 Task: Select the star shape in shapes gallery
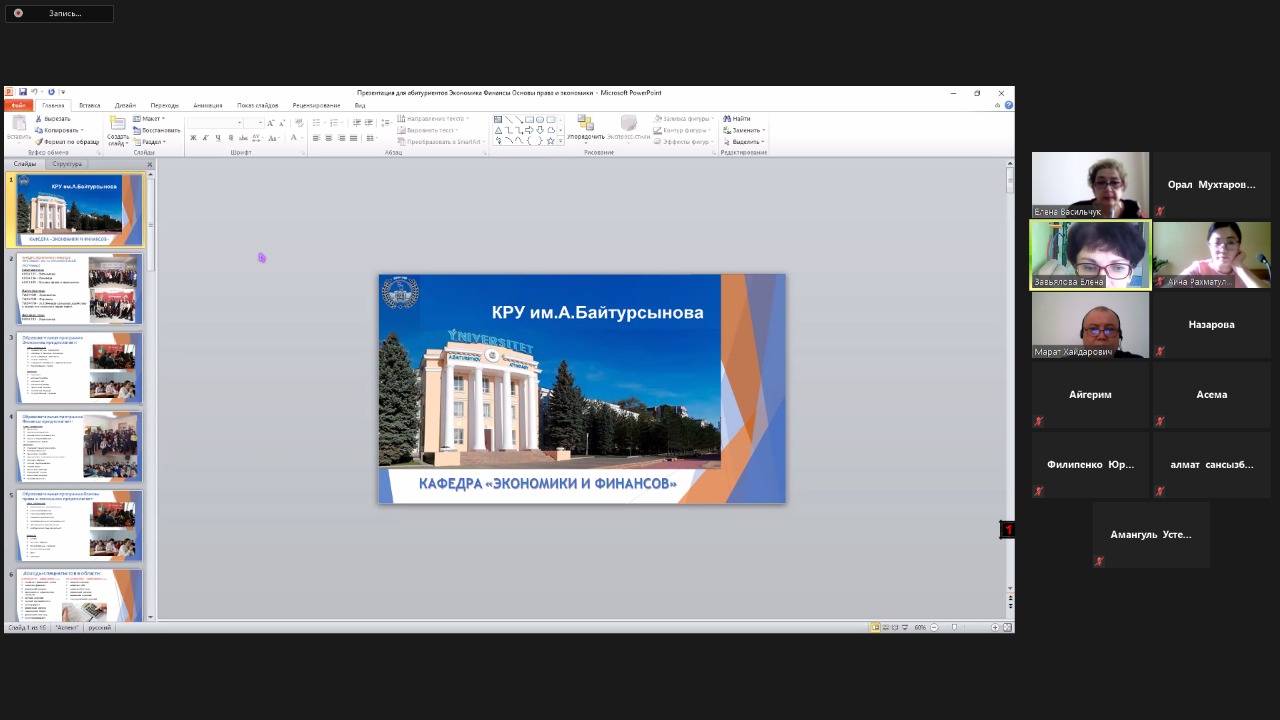tap(551, 141)
